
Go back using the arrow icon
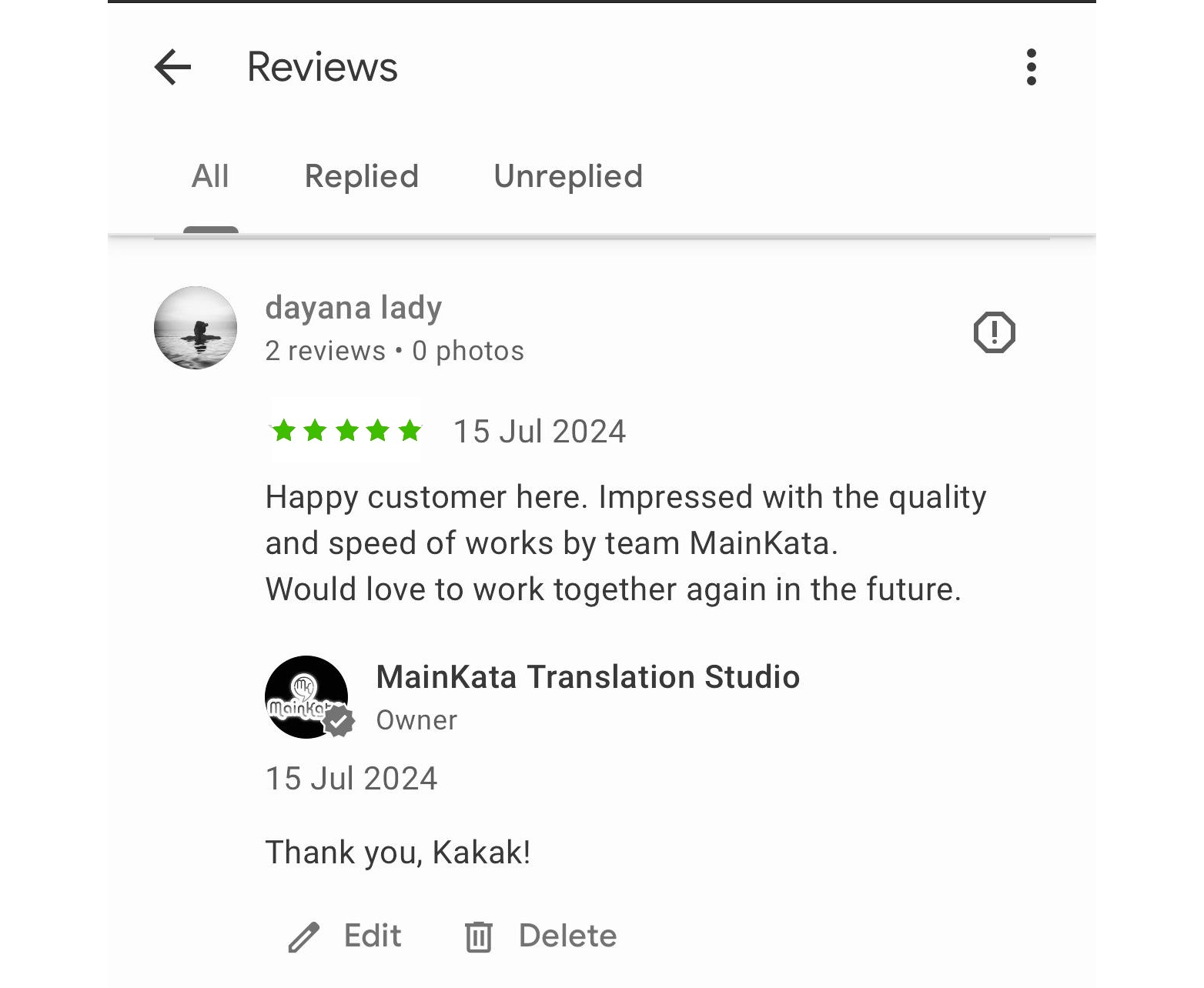(172, 67)
